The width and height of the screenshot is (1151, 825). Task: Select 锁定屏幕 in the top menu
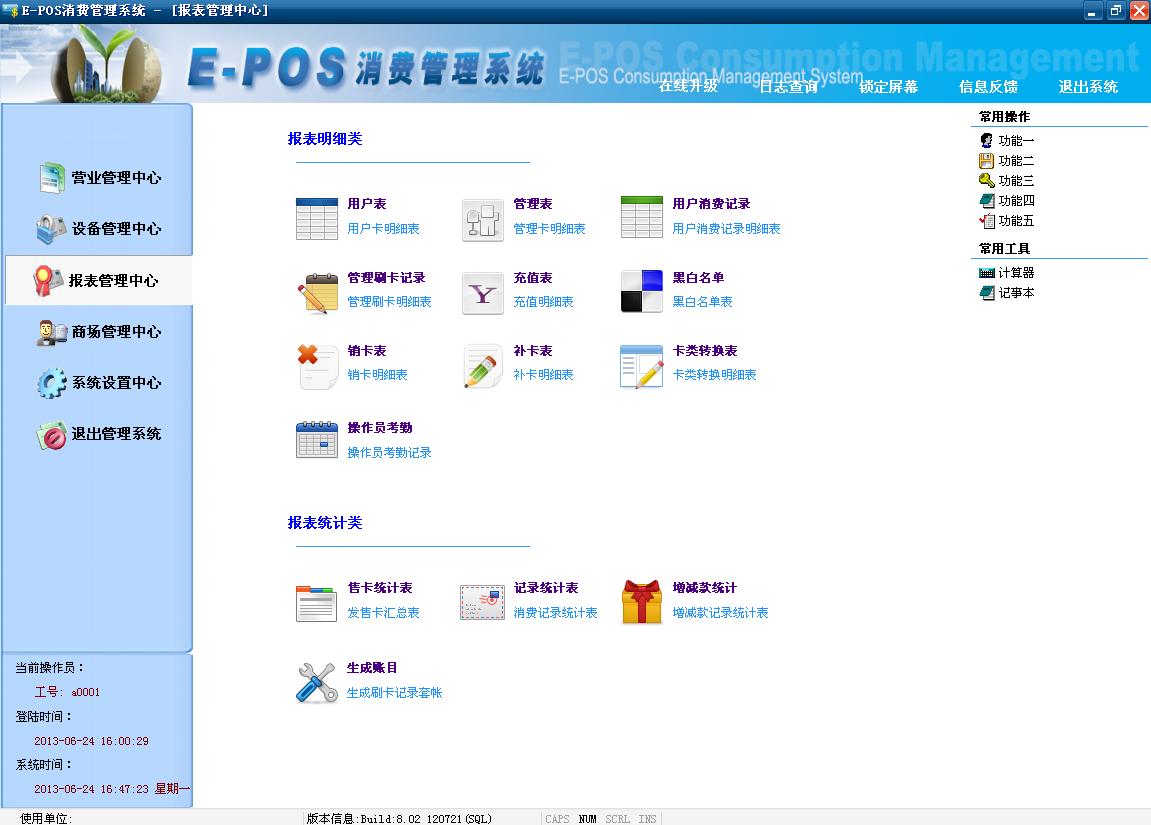[888, 87]
